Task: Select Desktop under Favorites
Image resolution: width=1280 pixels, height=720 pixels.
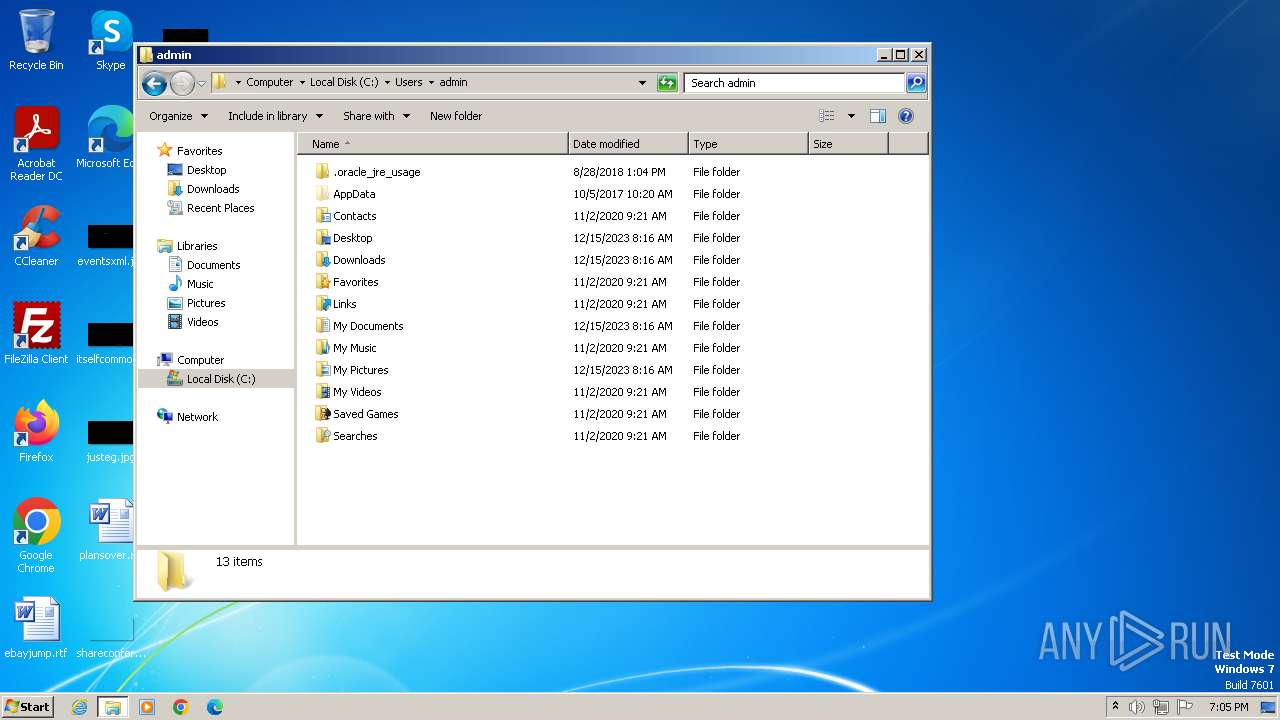Action: 206,170
